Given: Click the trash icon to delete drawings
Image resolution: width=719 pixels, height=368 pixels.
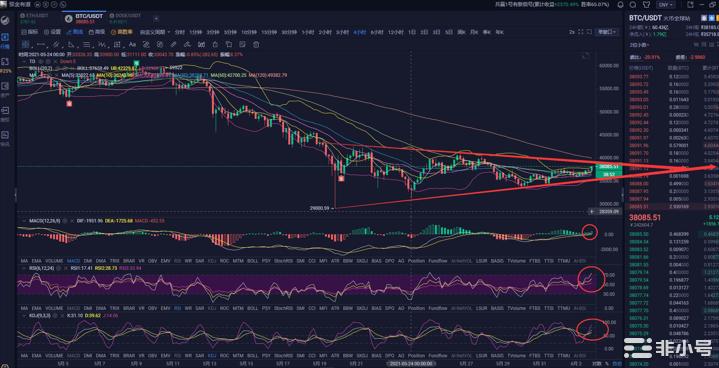Looking at the screenshot, I should [x=256, y=44].
